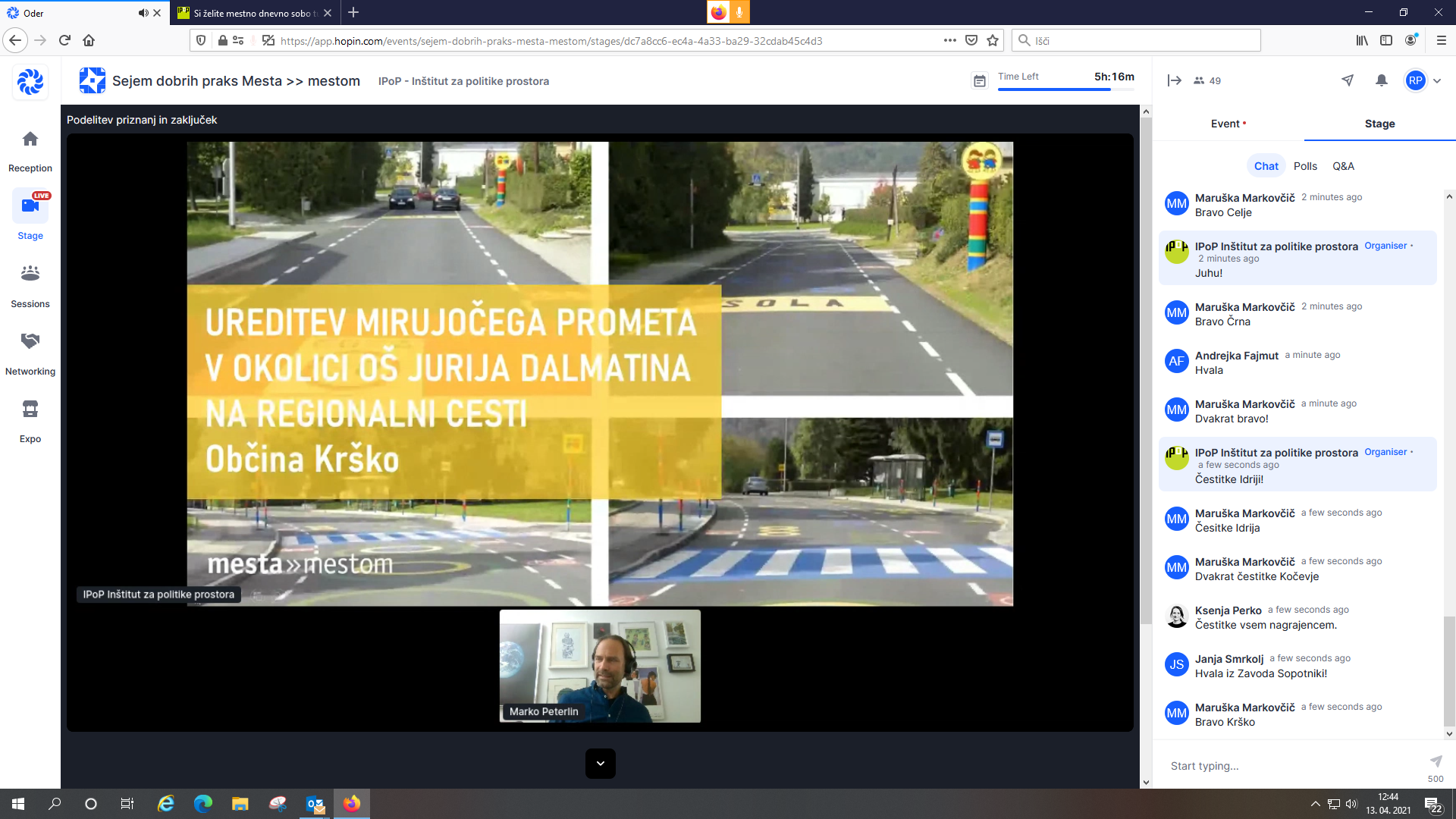
Task: Open the Q&A section
Action: coord(1343,166)
